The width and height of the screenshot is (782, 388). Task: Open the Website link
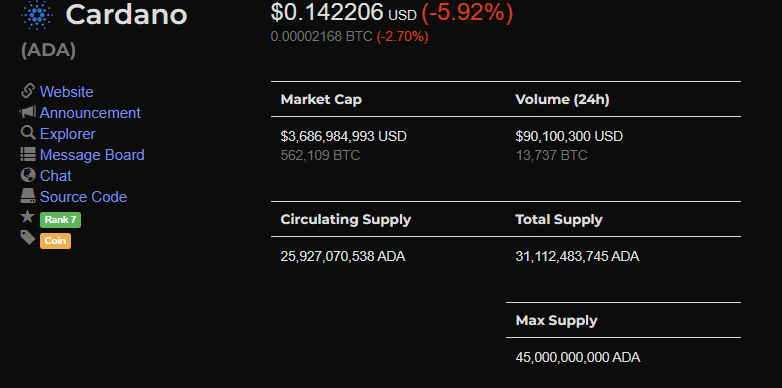click(x=66, y=92)
